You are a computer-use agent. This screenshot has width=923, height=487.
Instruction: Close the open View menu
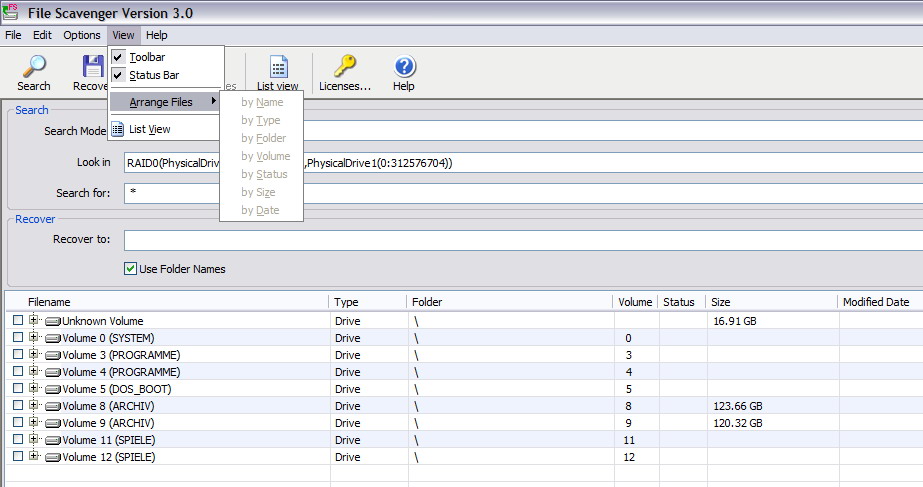(x=124, y=35)
